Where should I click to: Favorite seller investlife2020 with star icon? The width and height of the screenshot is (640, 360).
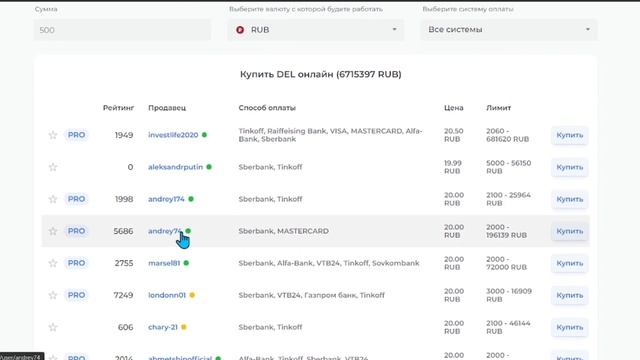pos(53,135)
